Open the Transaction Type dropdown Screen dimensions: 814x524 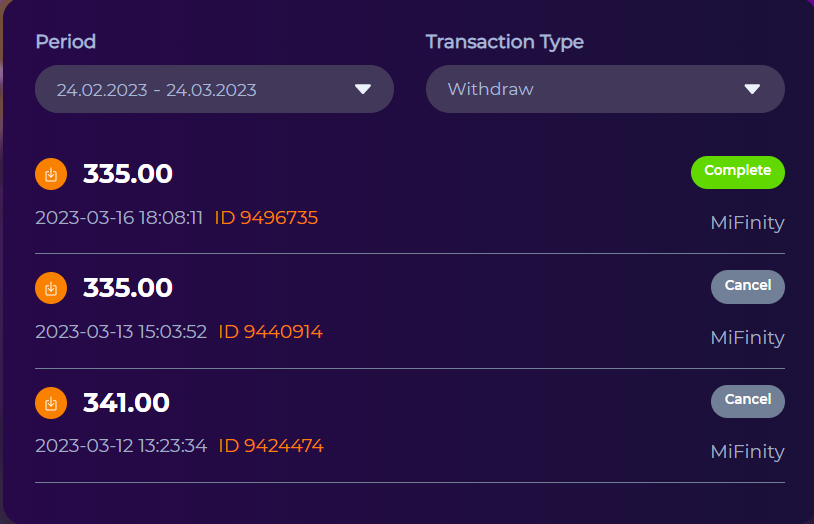coord(605,89)
